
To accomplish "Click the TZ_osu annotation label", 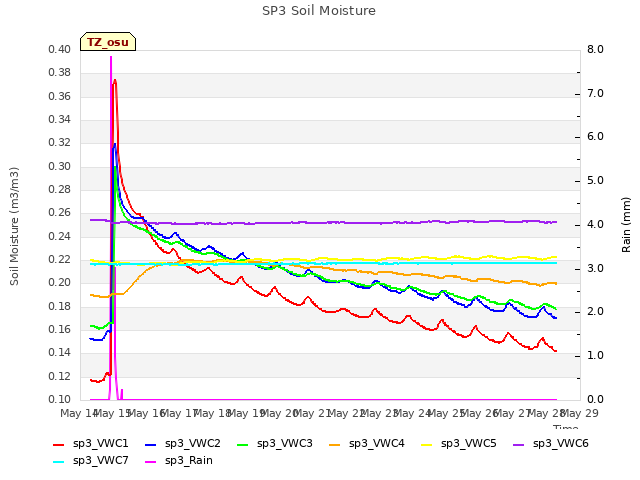I will pyautogui.click(x=108, y=42).
